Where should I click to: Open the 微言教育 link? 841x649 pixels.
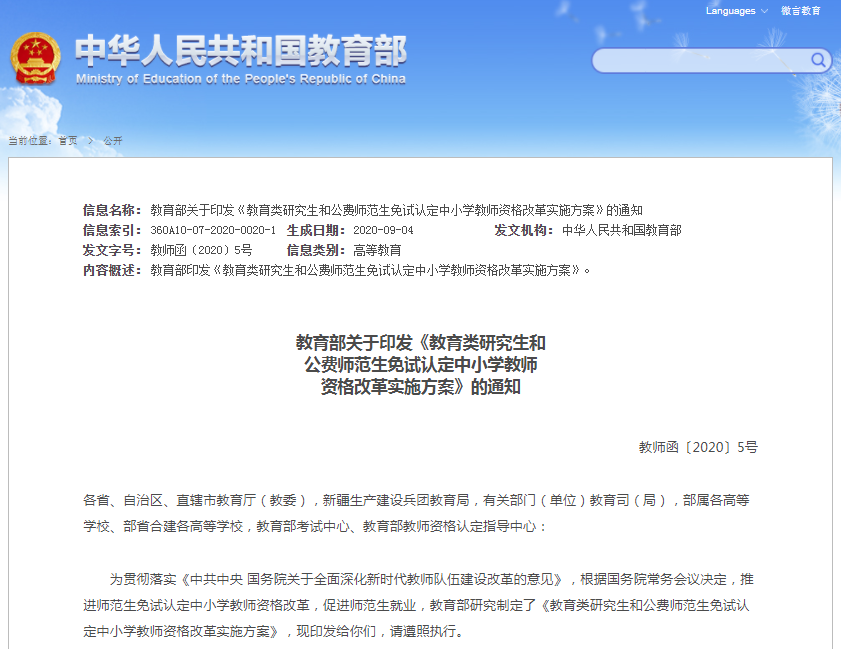click(x=800, y=11)
